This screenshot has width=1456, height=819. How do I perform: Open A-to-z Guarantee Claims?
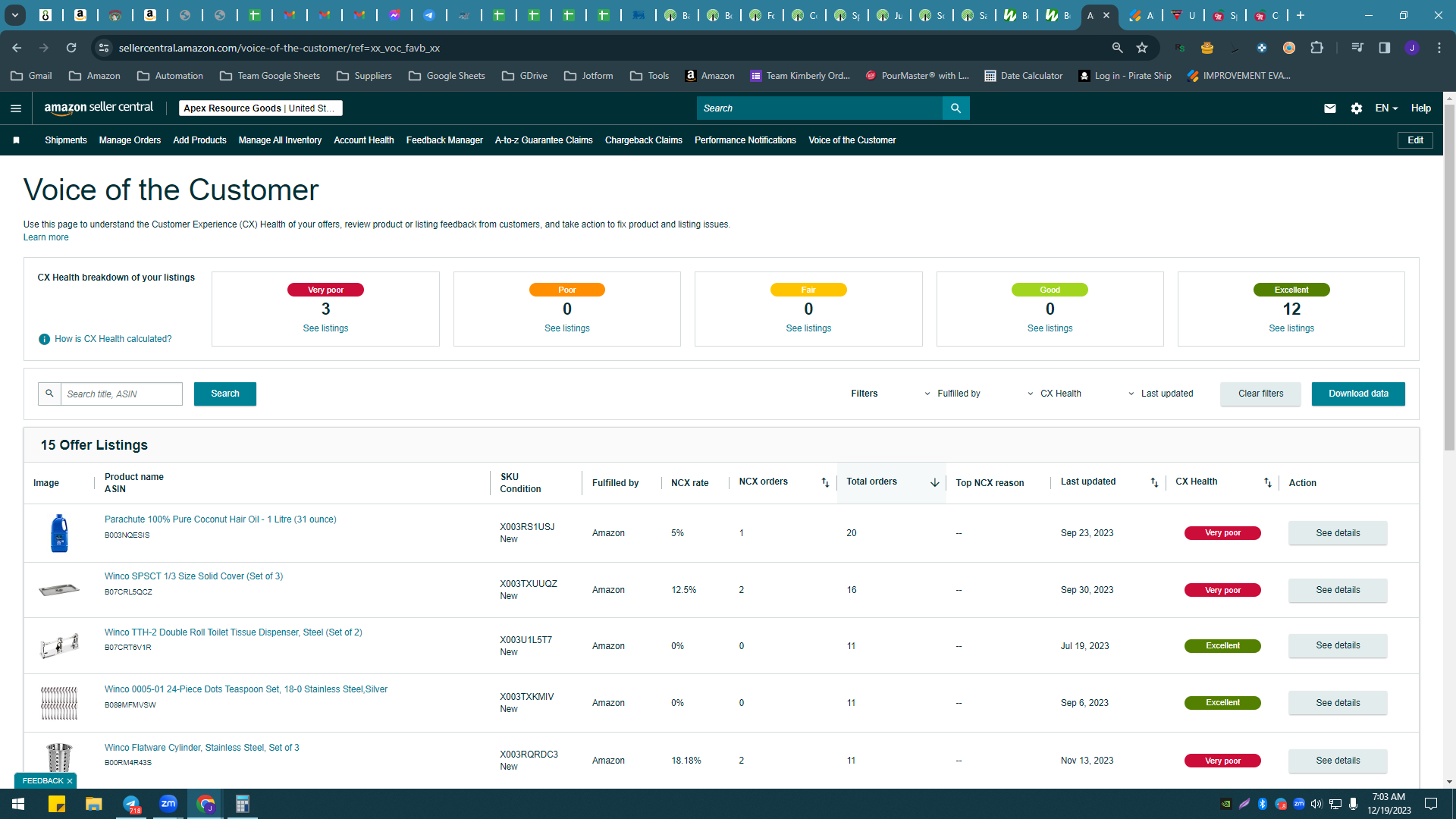(x=544, y=140)
